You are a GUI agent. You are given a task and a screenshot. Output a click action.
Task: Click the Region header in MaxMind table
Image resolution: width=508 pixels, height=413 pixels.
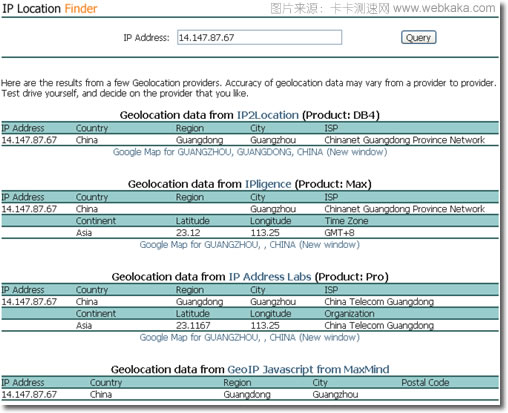[237, 383]
